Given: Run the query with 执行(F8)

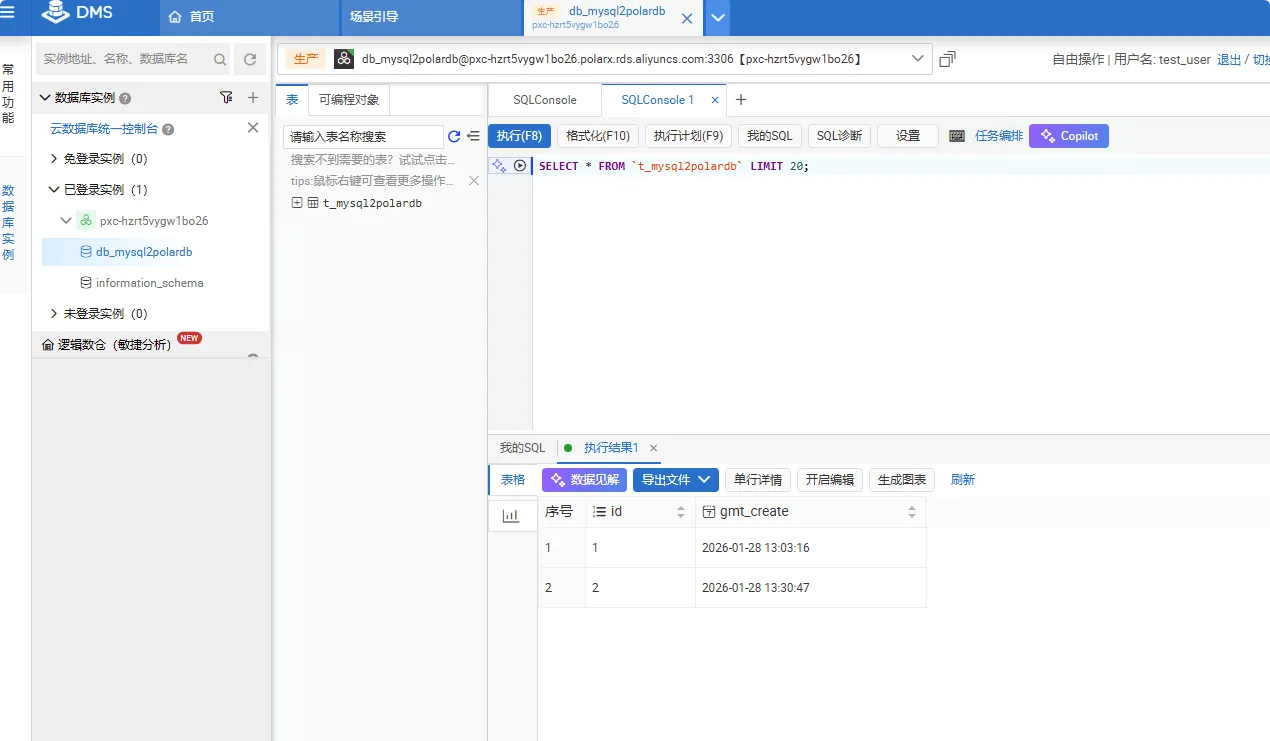Looking at the screenshot, I should [519, 135].
